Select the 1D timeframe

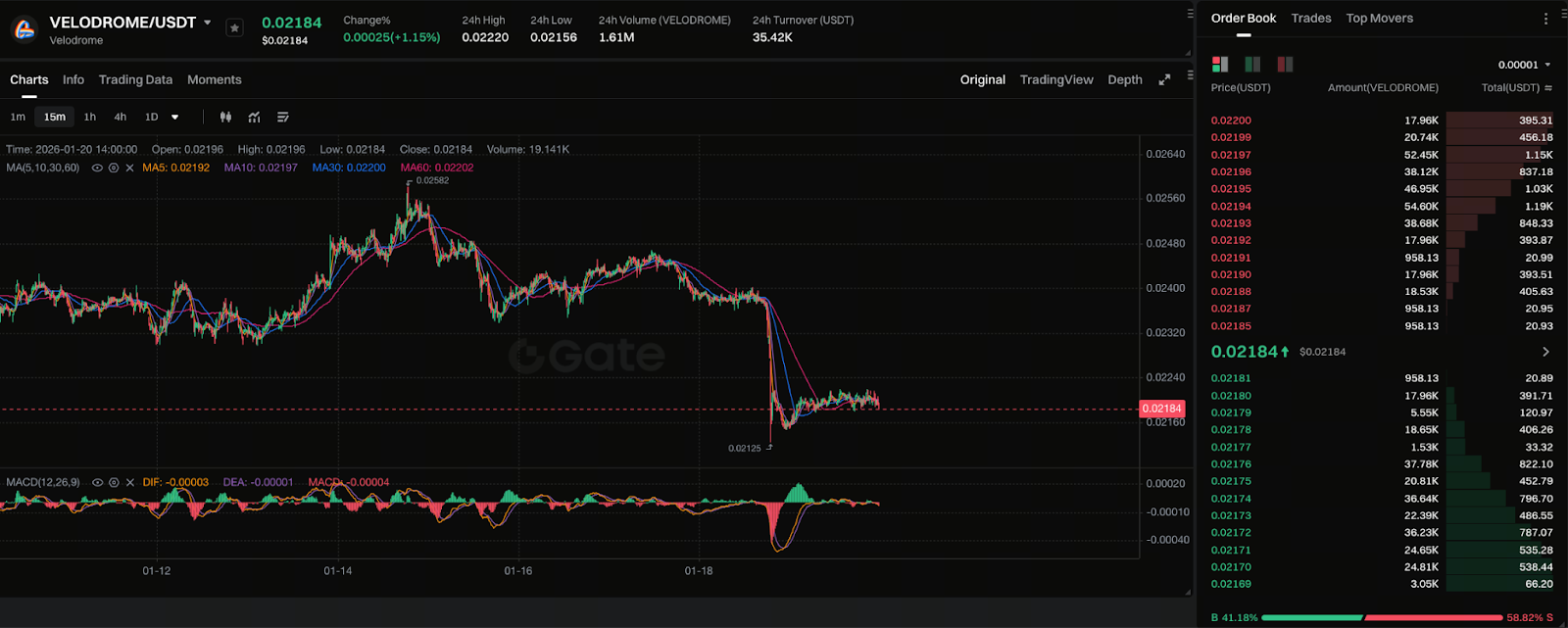(x=152, y=117)
